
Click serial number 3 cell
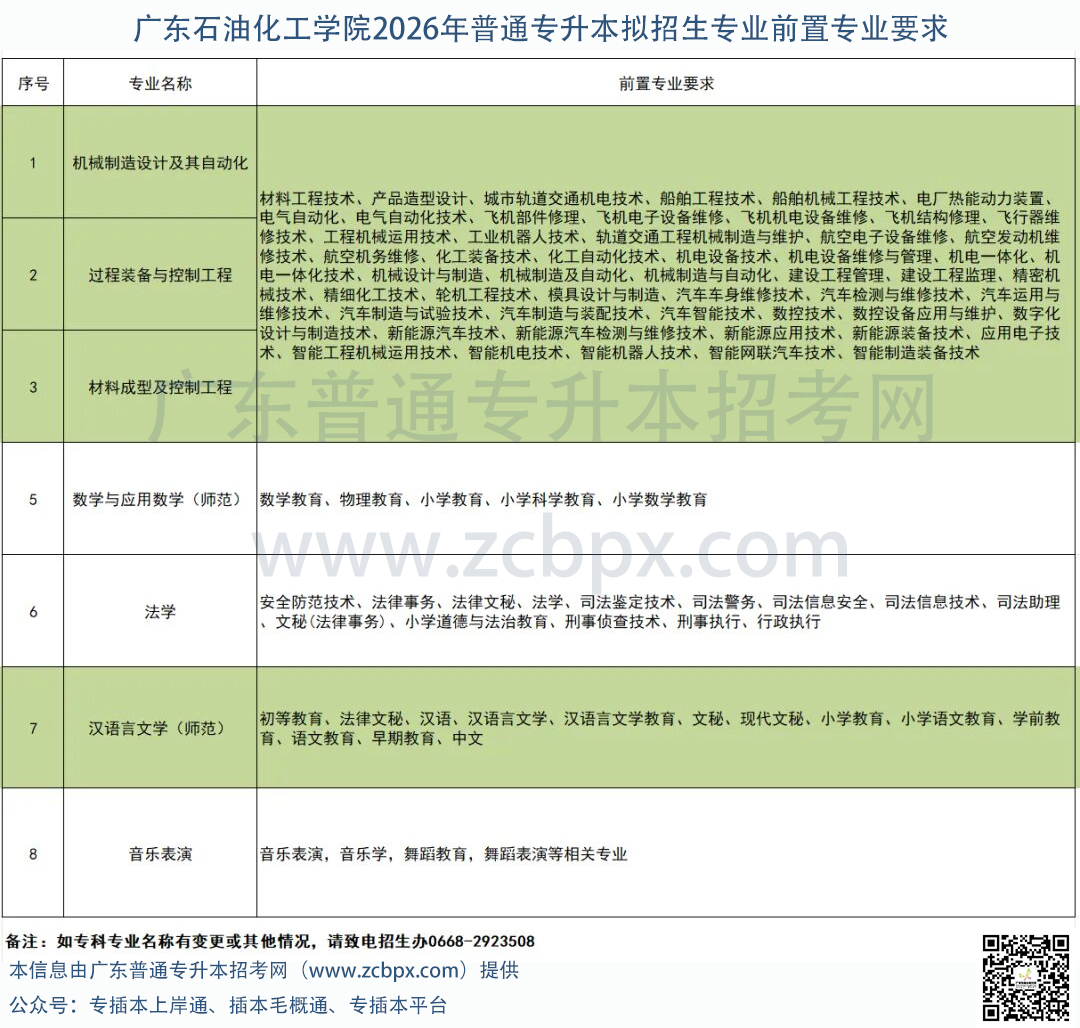click(x=33, y=387)
